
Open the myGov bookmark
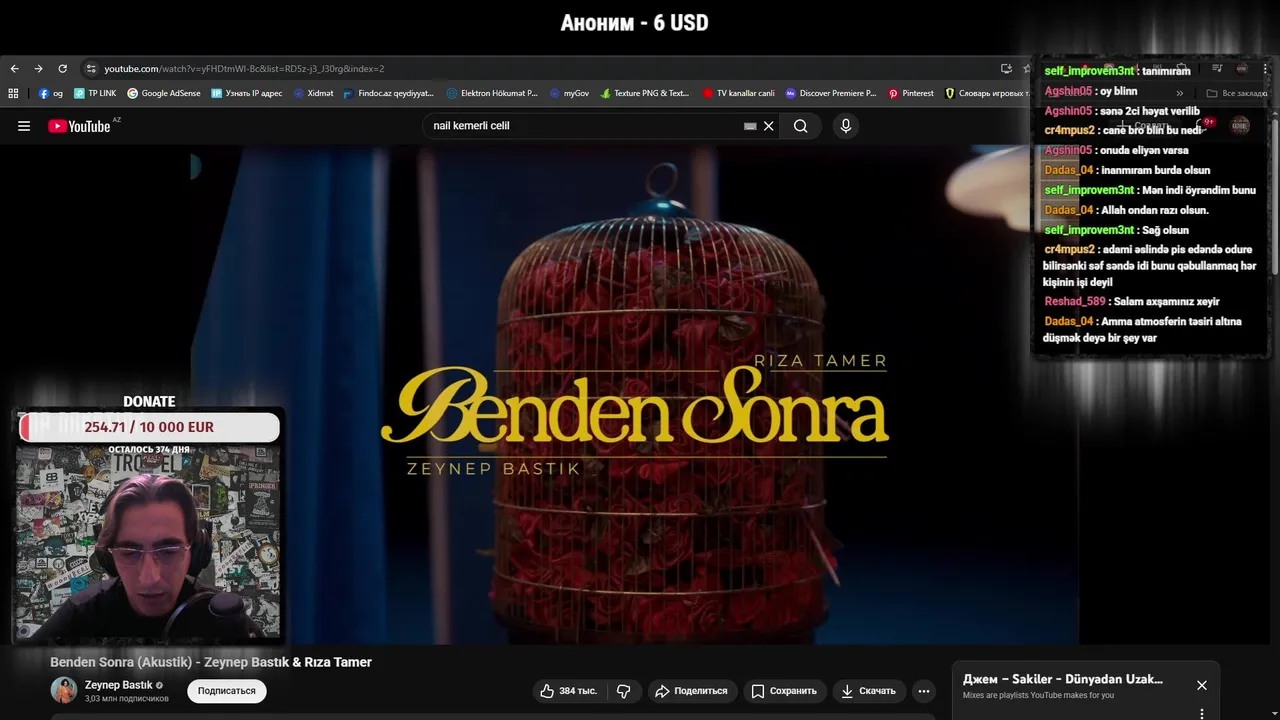pos(569,93)
